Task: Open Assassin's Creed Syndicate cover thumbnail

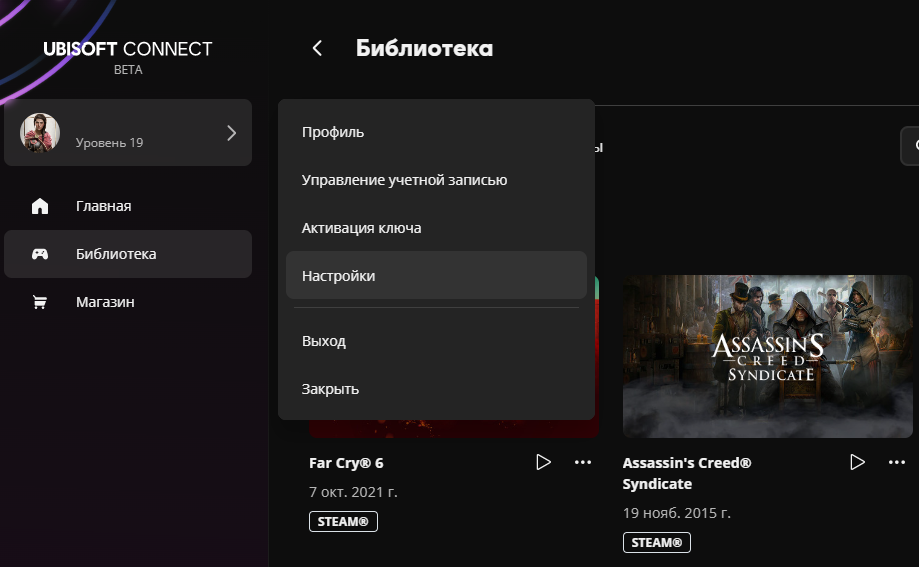Action: click(x=767, y=357)
